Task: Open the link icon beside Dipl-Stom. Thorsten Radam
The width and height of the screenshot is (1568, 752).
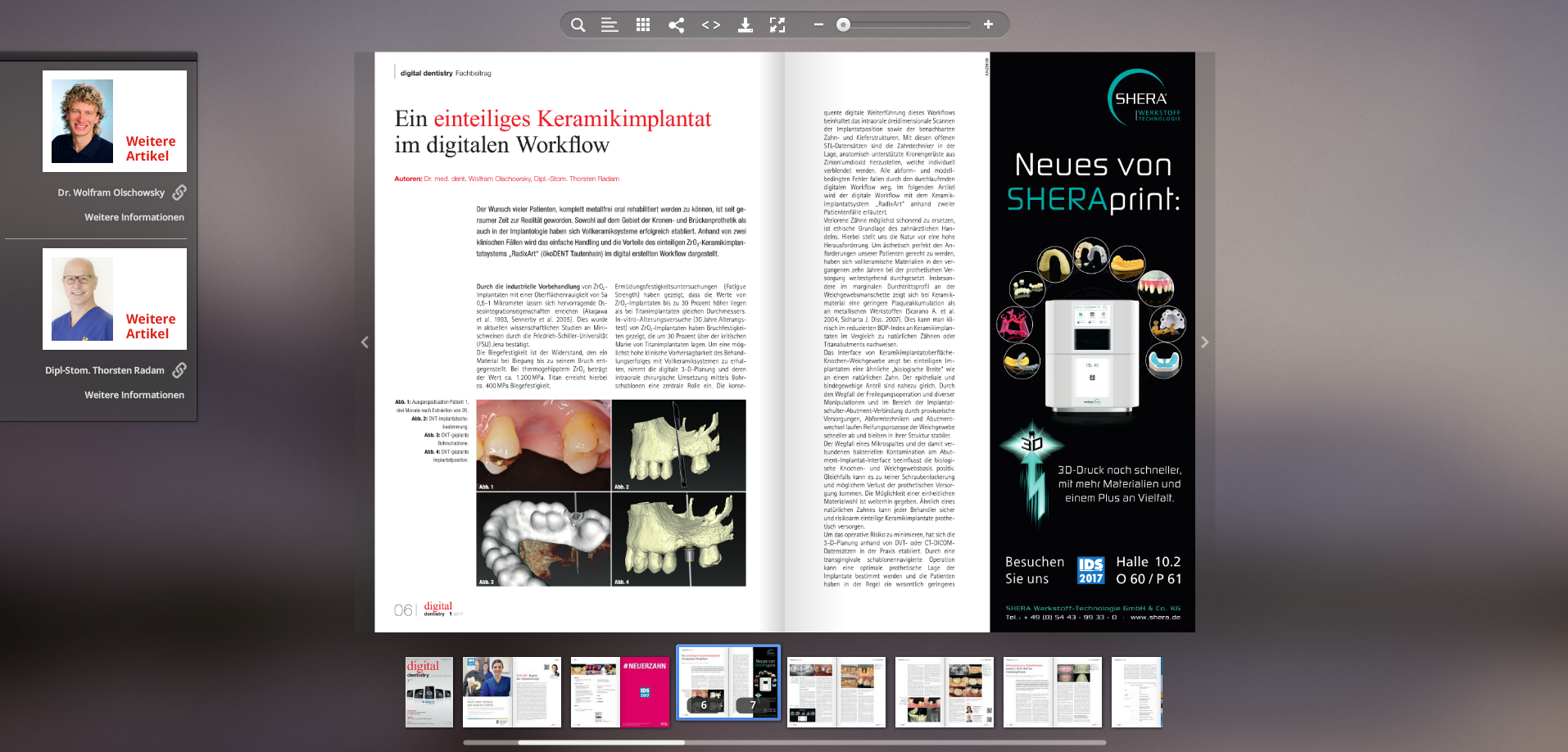Action: 179,370
